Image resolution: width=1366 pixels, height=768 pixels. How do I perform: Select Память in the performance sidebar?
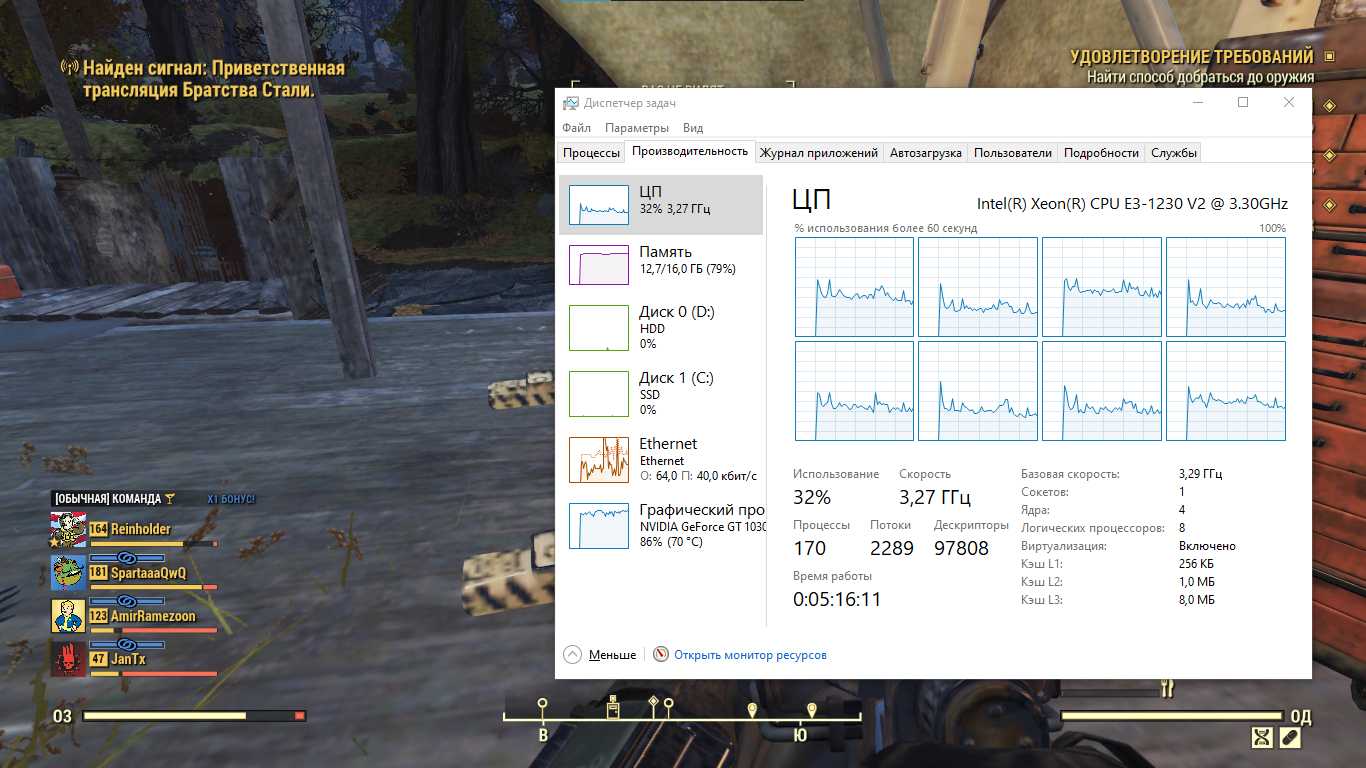(x=661, y=265)
